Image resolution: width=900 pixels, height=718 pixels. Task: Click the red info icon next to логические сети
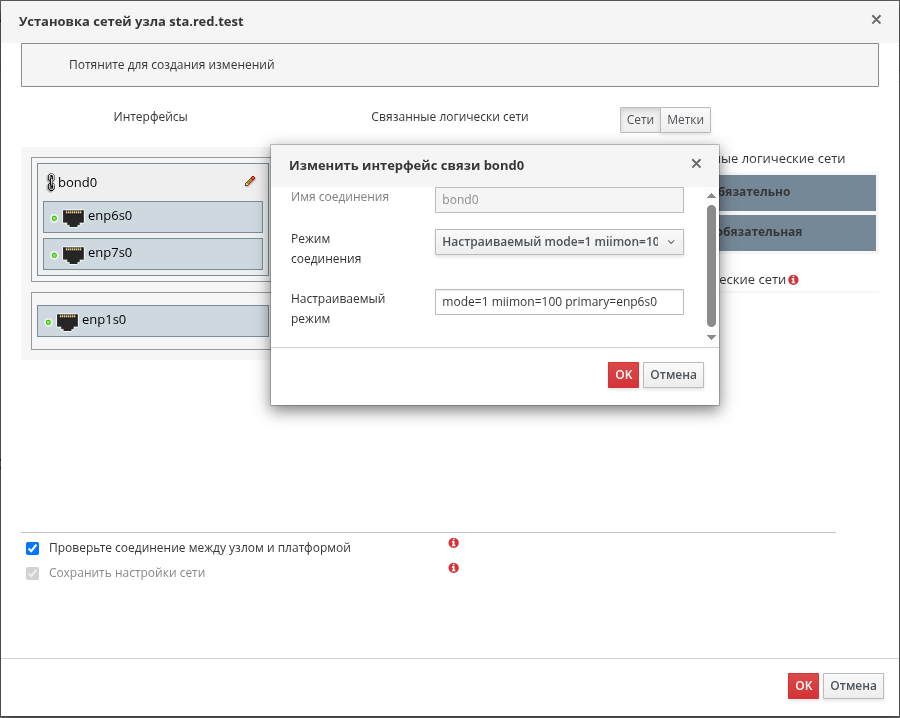tap(793, 280)
